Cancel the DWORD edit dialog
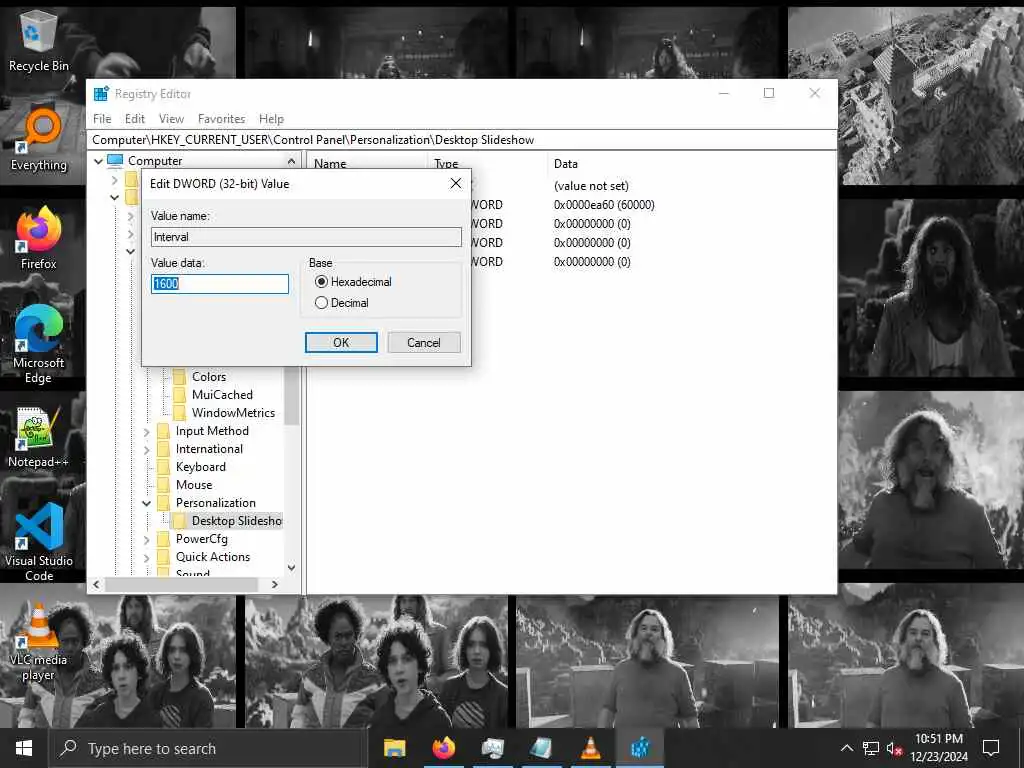The image size is (1024, 768). (424, 343)
